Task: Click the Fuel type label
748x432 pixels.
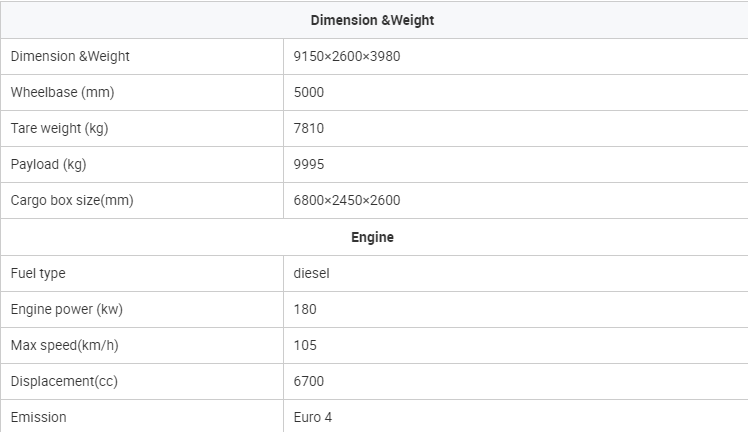Action: click(x=38, y=273)
